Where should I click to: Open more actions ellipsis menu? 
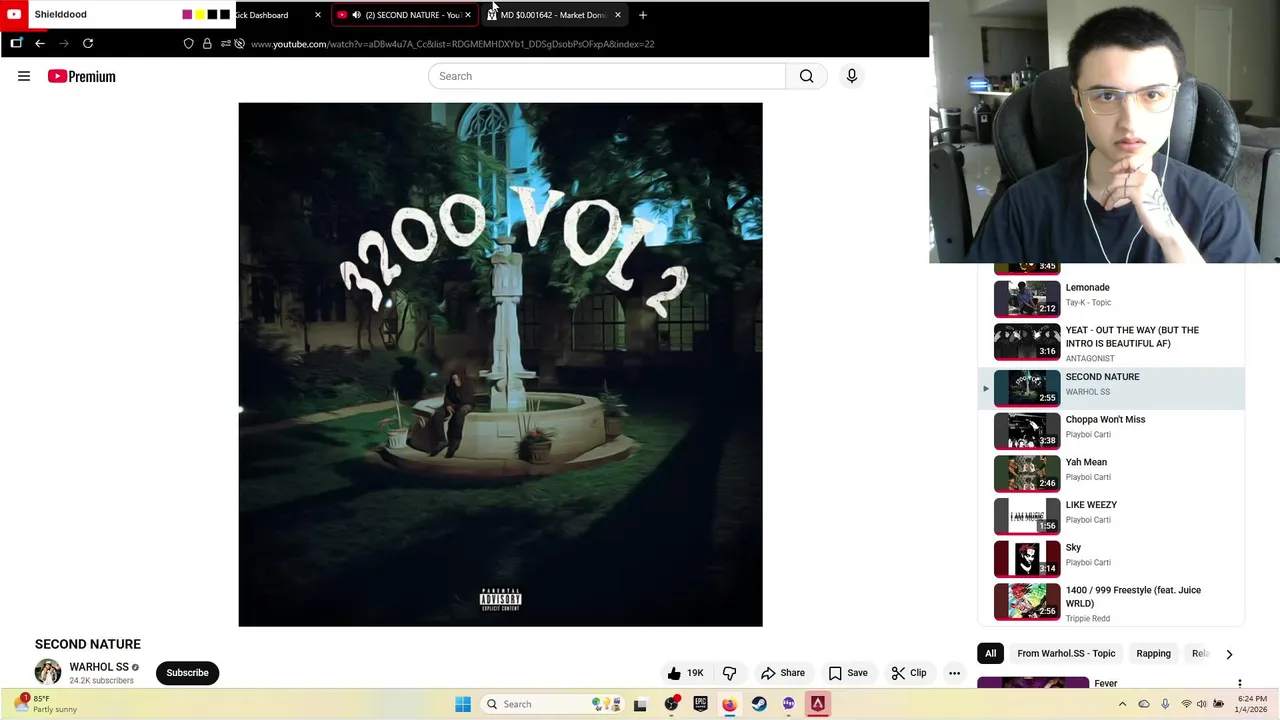click(954, 673)
